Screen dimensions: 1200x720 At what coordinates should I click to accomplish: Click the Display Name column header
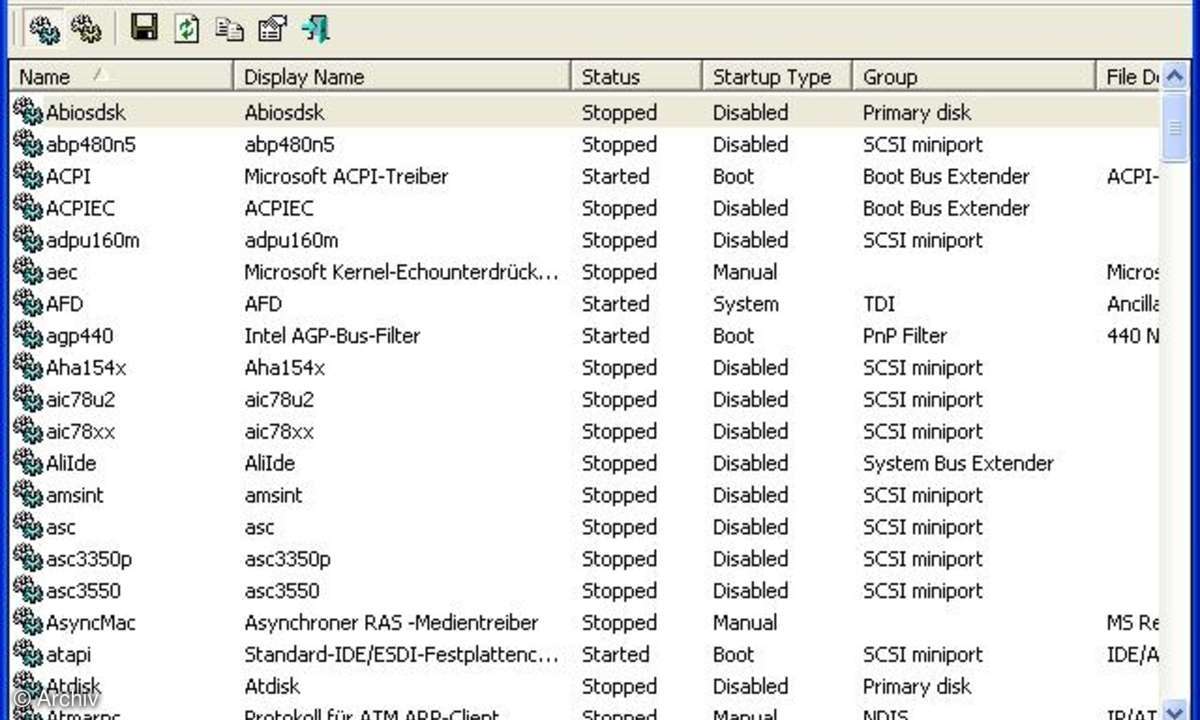[400, 77]
